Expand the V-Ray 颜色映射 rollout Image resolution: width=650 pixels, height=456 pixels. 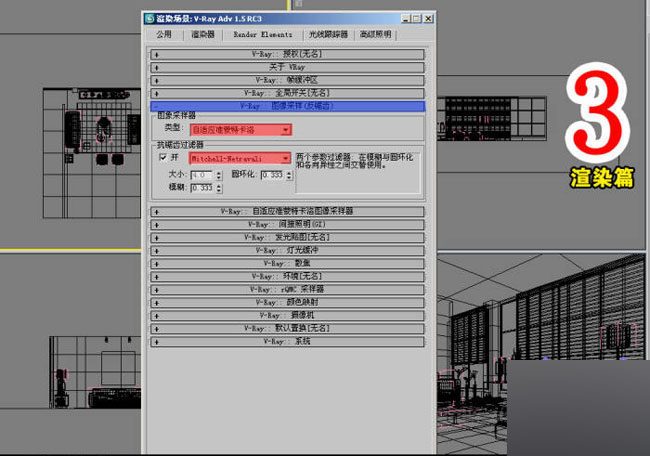coord(287,303)
